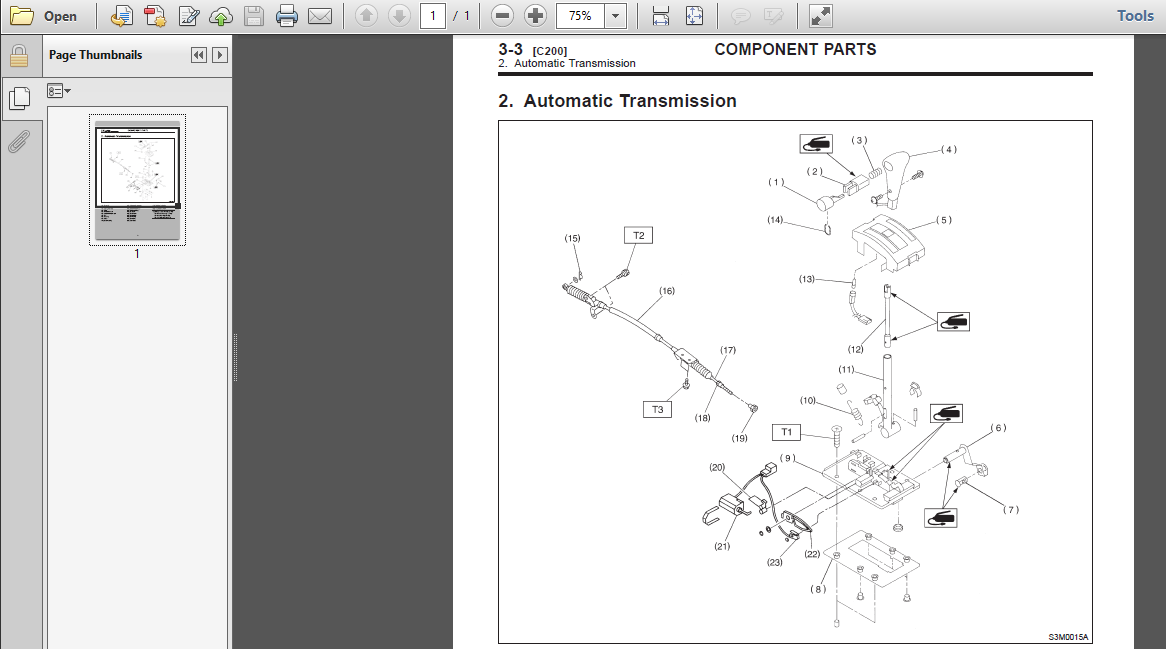This screenshot has width=1166, height=649.
Task: Click the T1 torque label in diagram
Action: 787,432
